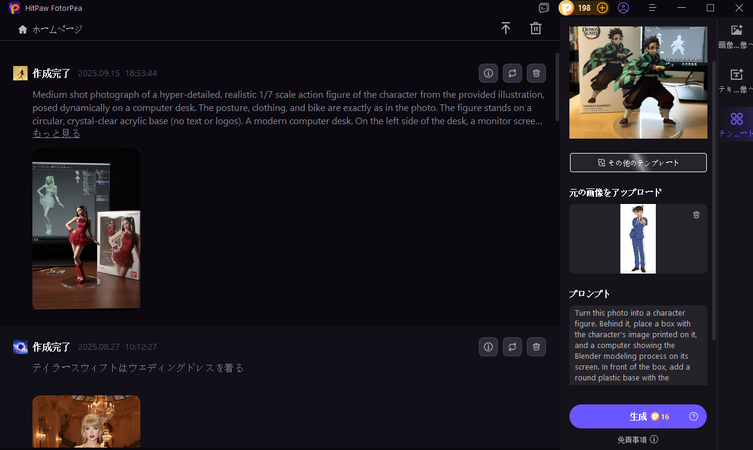Delete the 18:53:44 generation entry
Image resolution: width=753 pixels, height=450 pixels.
pyautogui.click(x=536, y=73)
